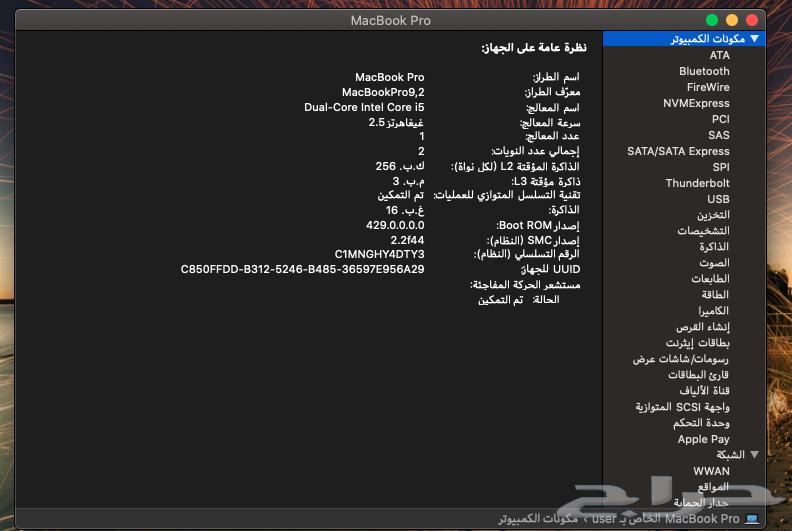
Task: Click processor speed 2.5 غيغاهرتز
Action: point(396,123)
